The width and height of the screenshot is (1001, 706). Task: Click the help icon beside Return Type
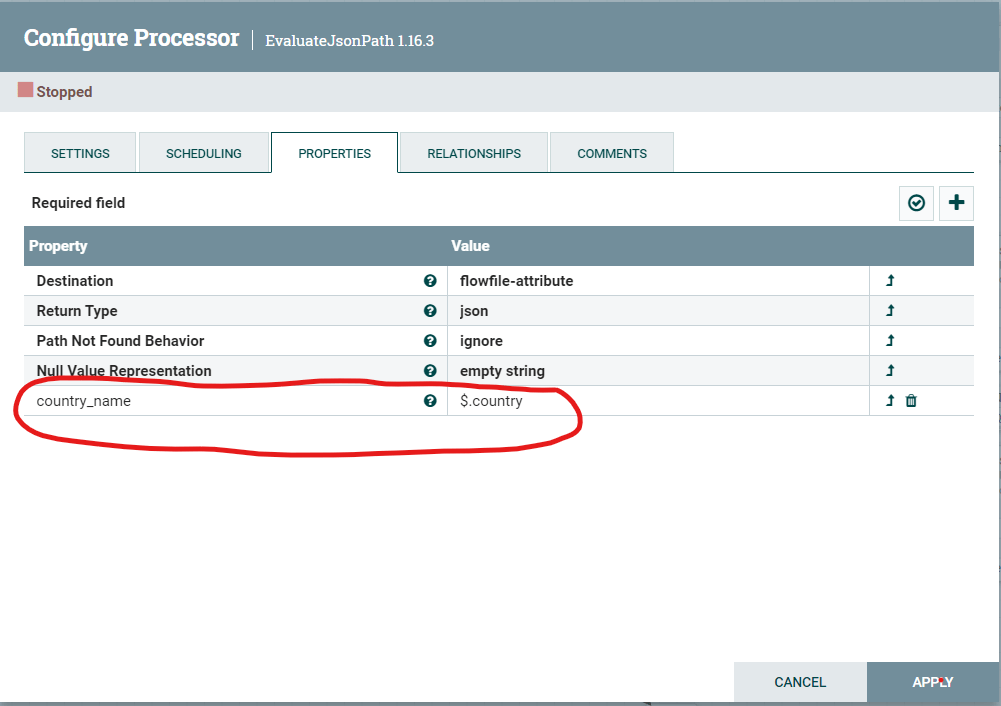click(430, 311)
